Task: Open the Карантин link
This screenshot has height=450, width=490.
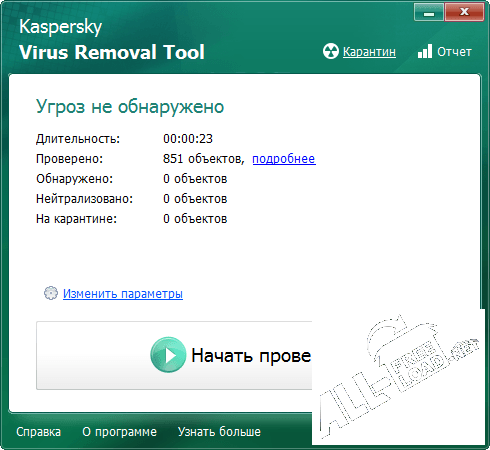Action: pyautogui.click(x=369, y=52)
